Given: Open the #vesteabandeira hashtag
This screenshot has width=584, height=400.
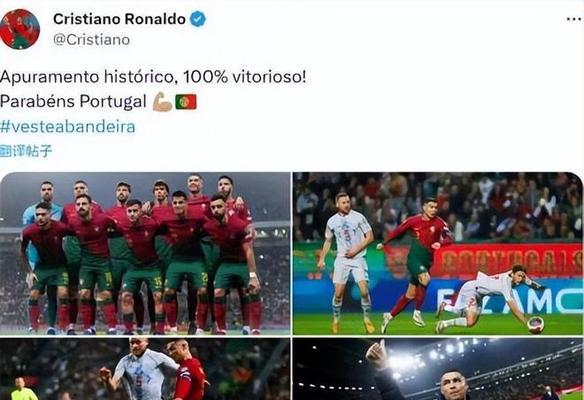Looking at the screenshot, I should [67, 127].
